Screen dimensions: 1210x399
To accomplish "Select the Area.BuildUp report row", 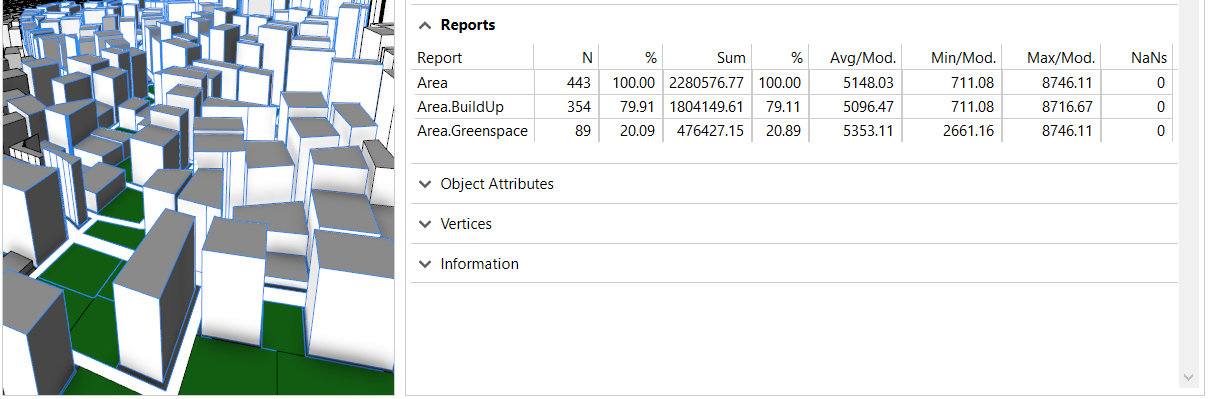I will click(x=792, y=106).
